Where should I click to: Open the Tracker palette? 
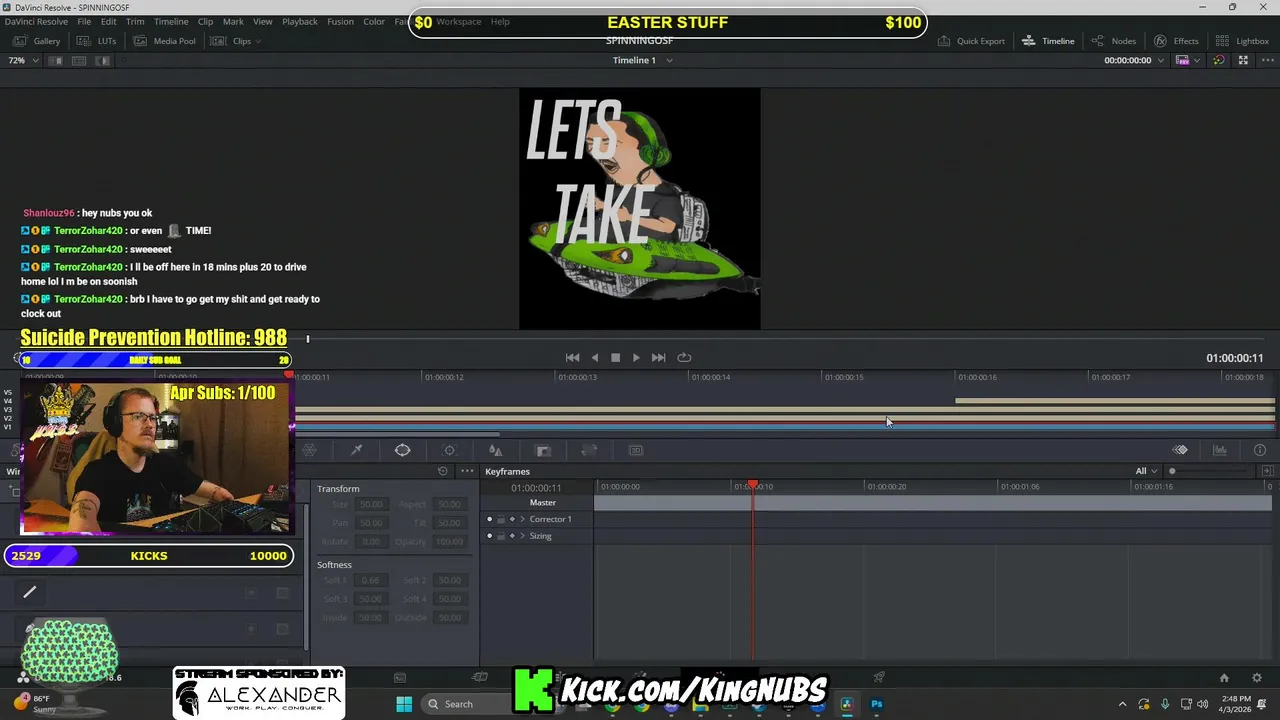pos(449,450)
